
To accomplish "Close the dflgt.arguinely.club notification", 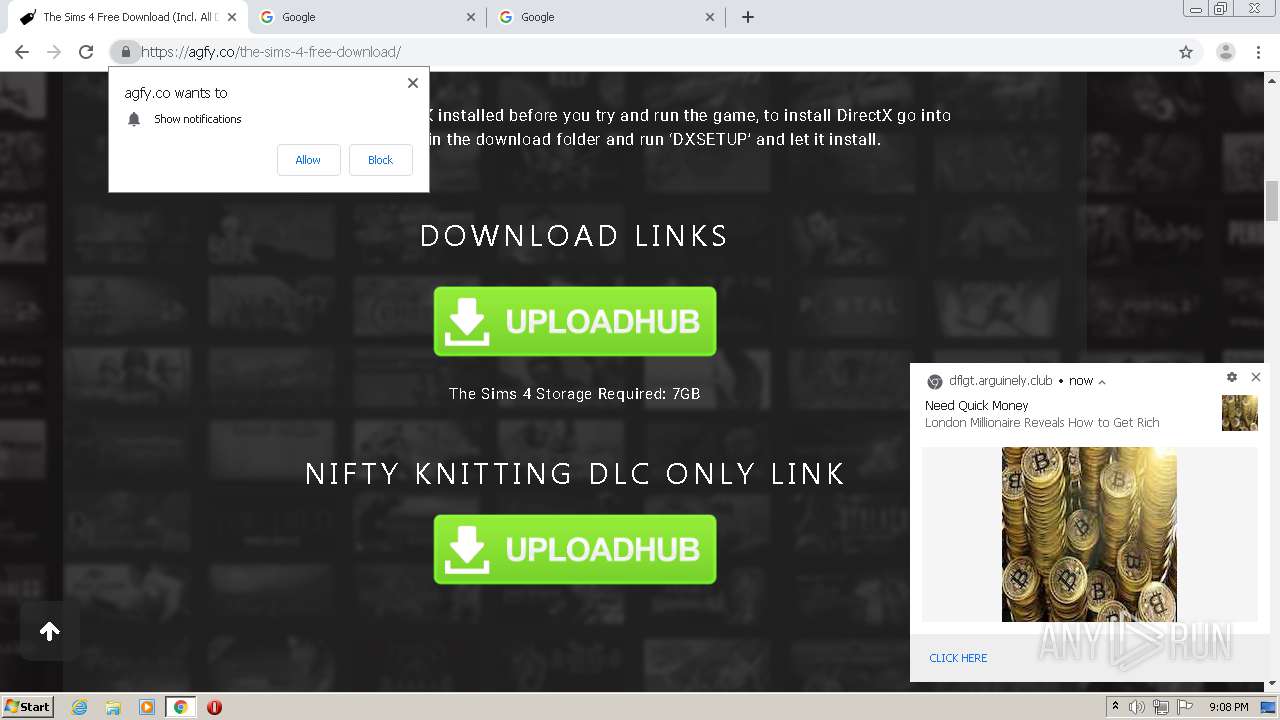I will click(x=1256, y=377).
